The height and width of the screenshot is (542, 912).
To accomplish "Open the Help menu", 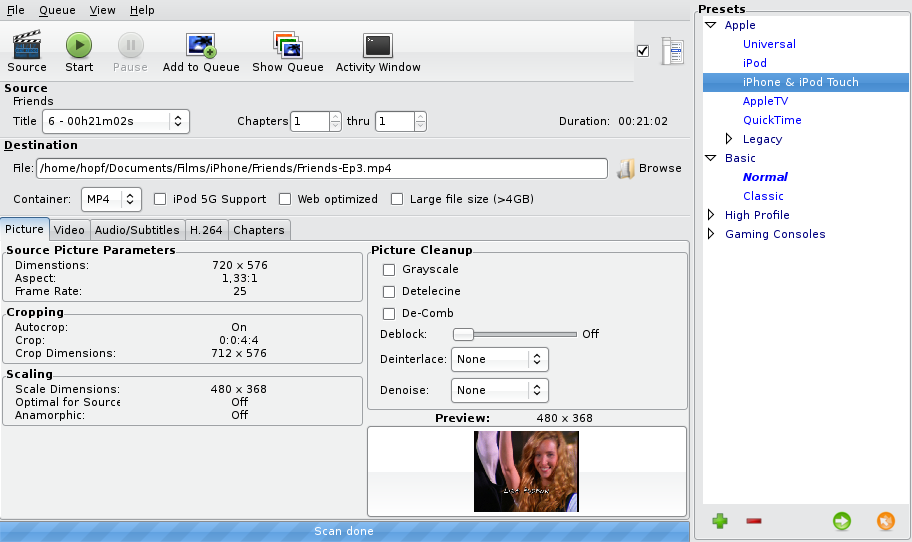I will pyautogui.click(x=142, y=10).
